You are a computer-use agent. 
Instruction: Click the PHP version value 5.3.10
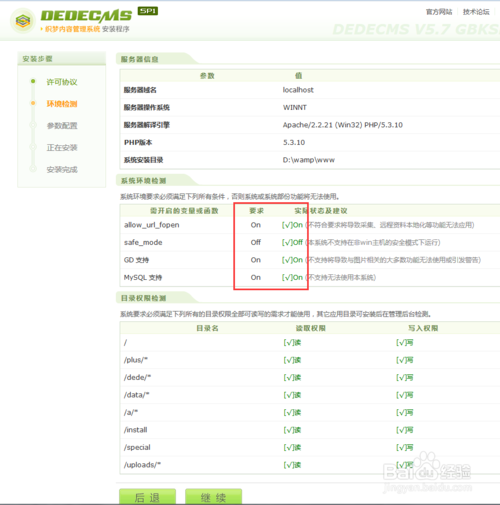(x=294, y=142)
